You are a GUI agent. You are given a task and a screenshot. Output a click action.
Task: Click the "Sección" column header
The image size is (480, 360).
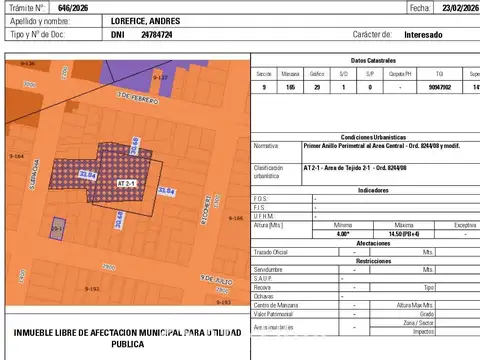(x=264, y=74)
